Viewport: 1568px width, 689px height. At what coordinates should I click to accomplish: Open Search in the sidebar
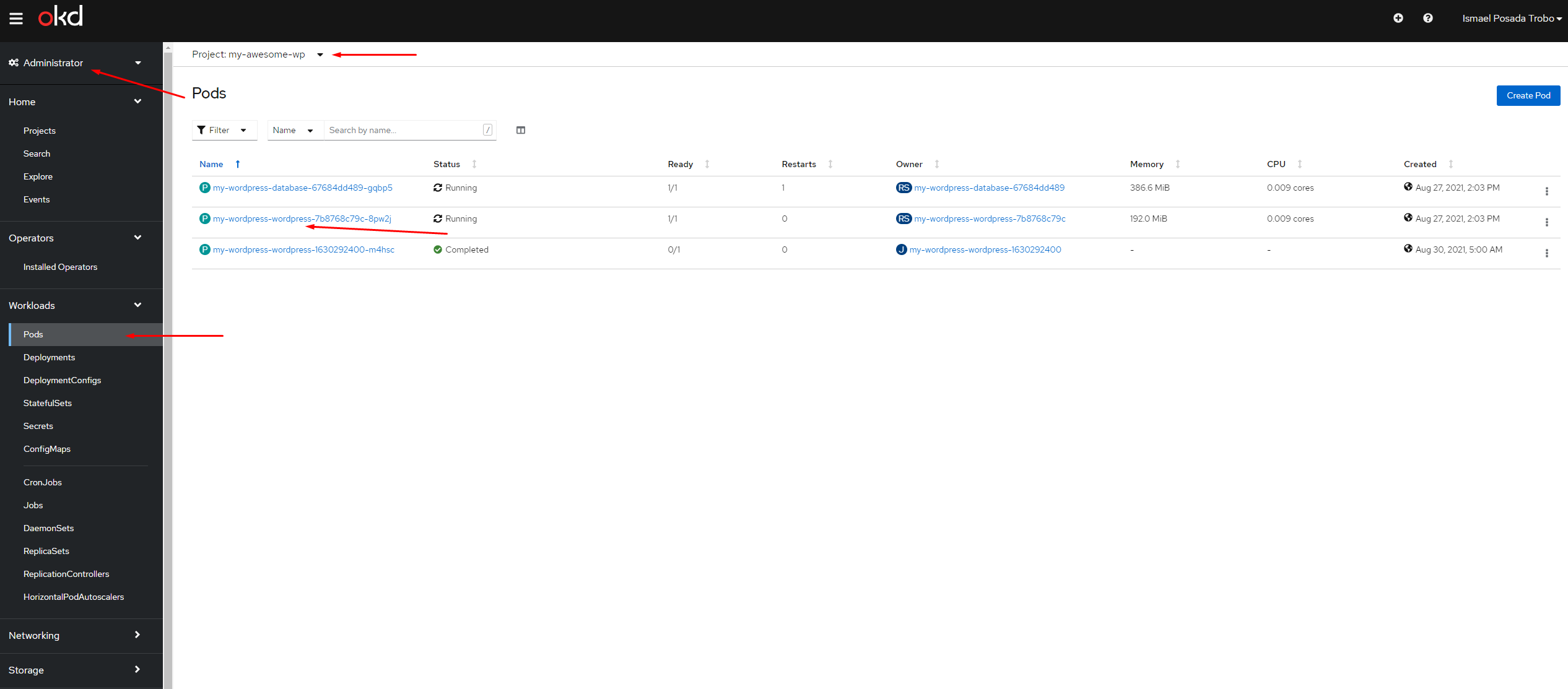[x=37, y=154]
